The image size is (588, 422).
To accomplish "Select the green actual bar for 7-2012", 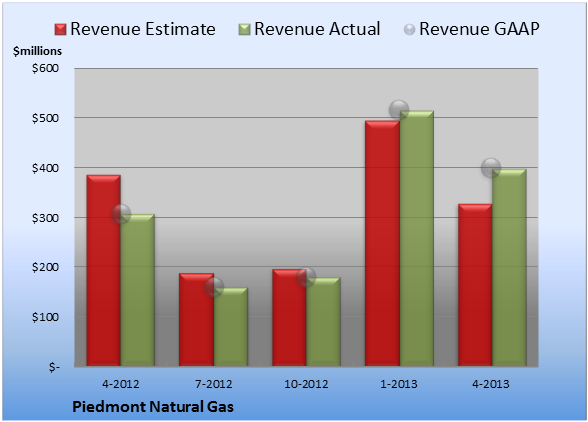I will pyautogui.click(x=231, y=327).
